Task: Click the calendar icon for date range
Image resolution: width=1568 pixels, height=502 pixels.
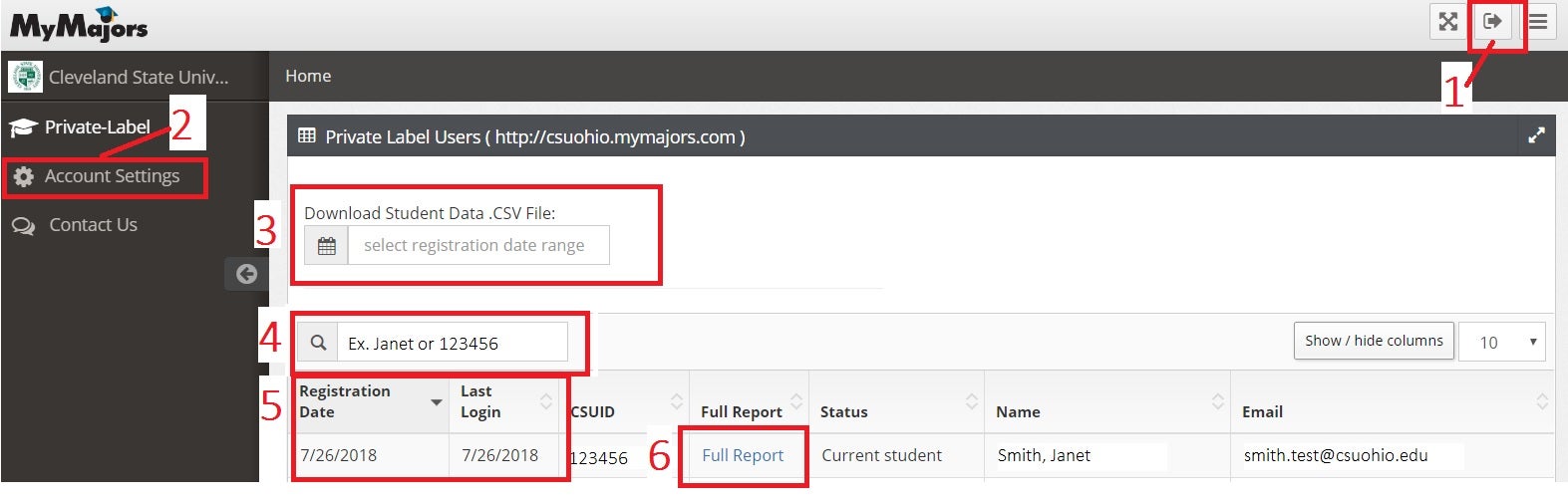Action: coord(326,246)
